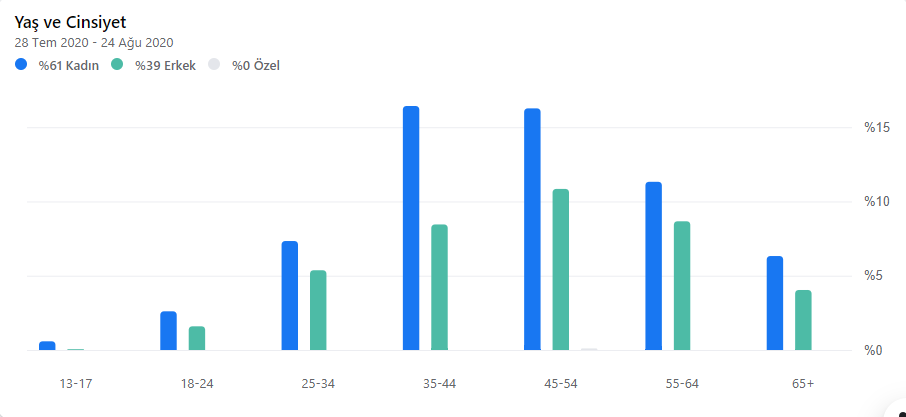Click the date range 28 Tem 2020 text
The width and height of the screenshot is (906, 417).
click(51, 43)
